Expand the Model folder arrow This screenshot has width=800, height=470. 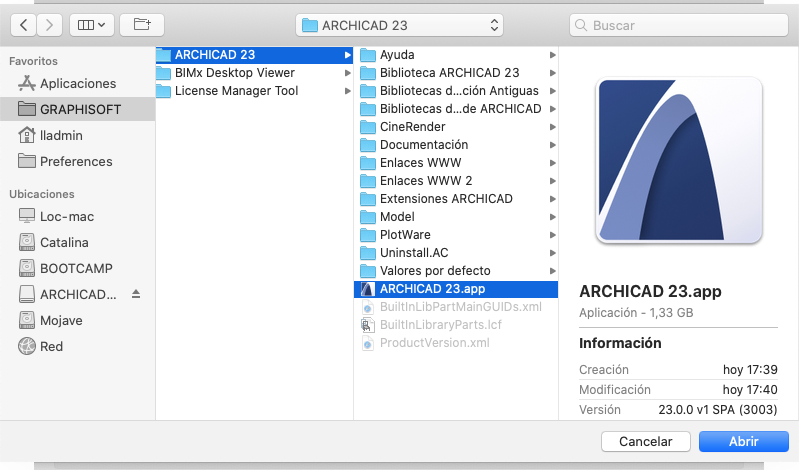[553, 217]
